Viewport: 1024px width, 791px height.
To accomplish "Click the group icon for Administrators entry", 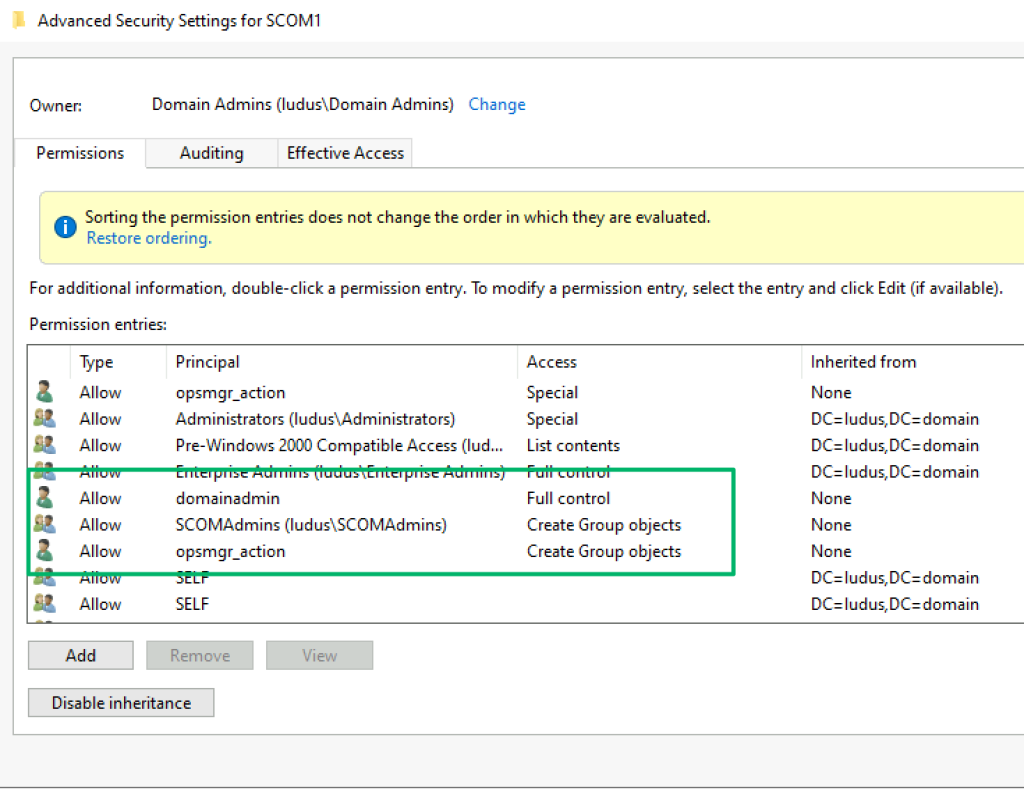I will click(x=44, y=419).
